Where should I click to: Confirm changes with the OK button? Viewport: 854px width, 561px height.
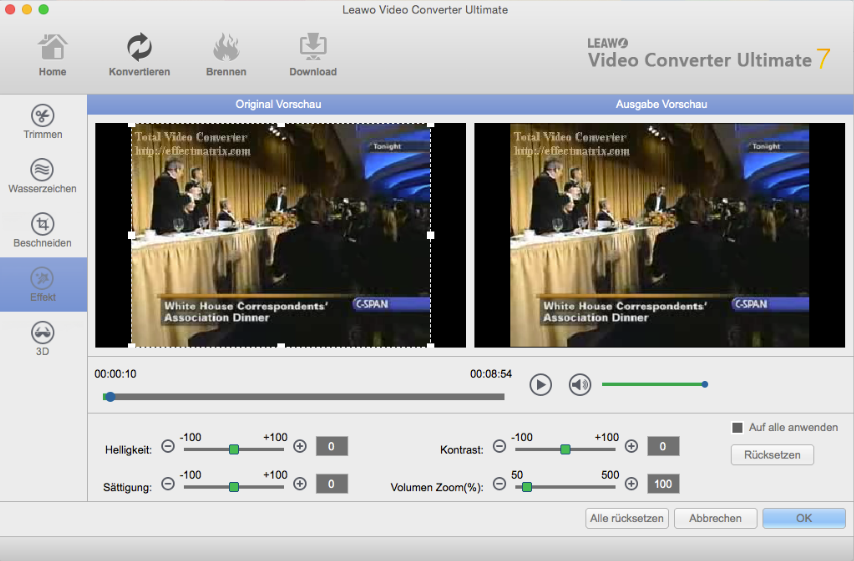pyautogui.click(x=803, y=518)
